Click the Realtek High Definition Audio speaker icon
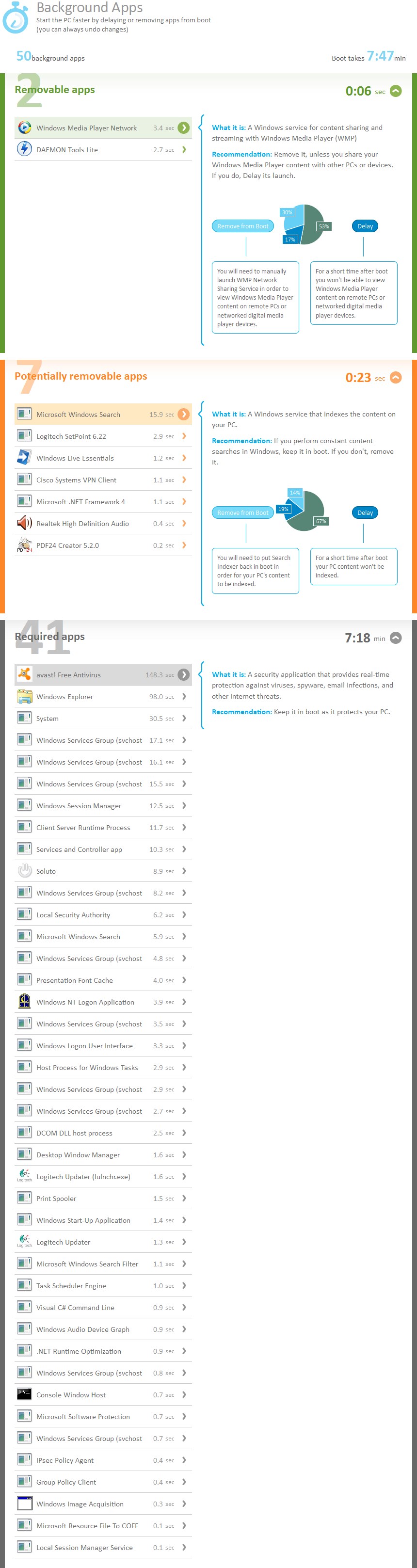 click(24, 524)
